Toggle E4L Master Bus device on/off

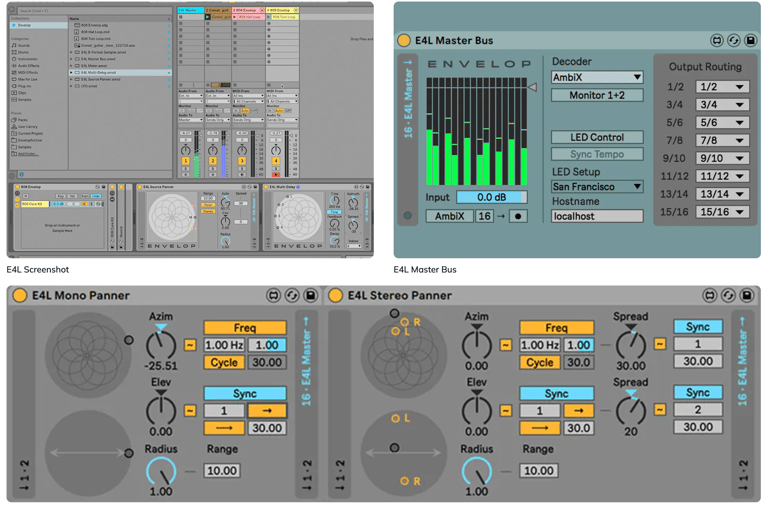(404, 40)
